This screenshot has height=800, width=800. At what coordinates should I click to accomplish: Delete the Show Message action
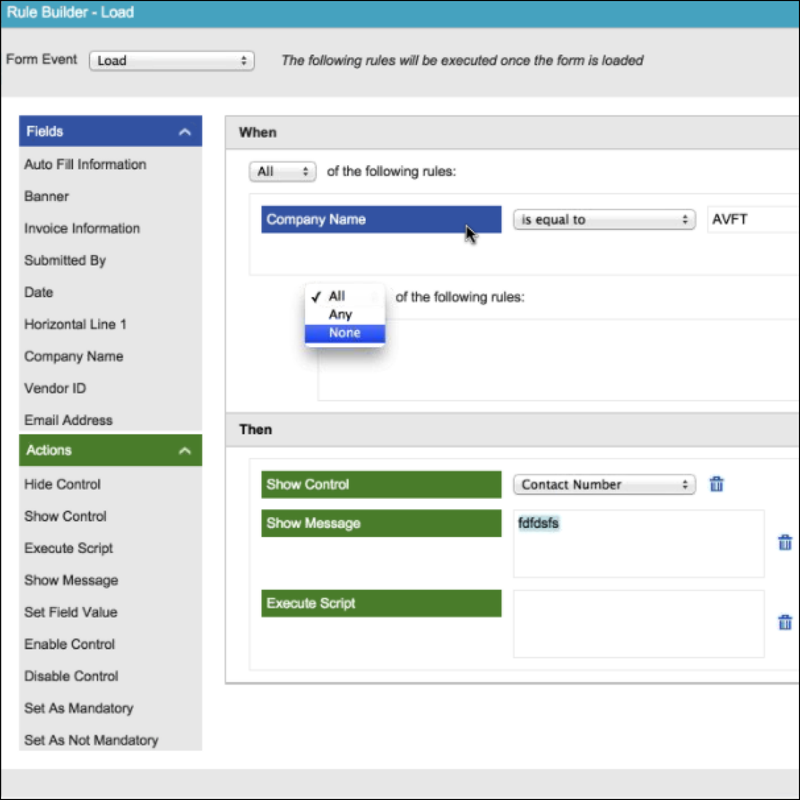[785, 542]
